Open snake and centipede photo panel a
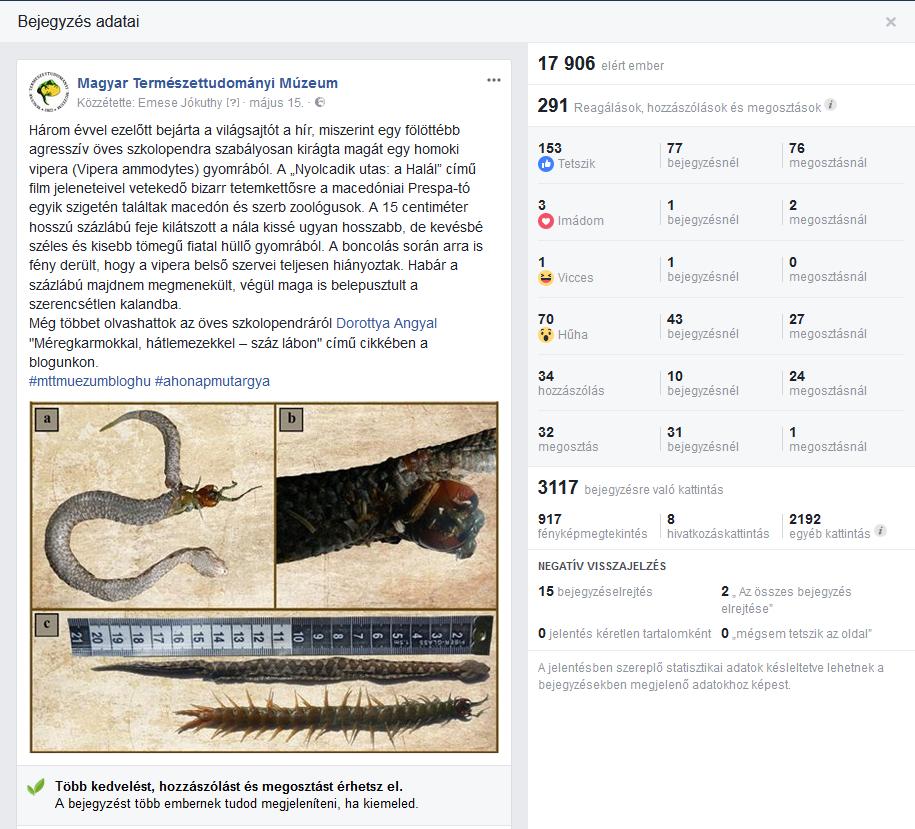This screenshot has height=829, width=915. pos(152,506)
